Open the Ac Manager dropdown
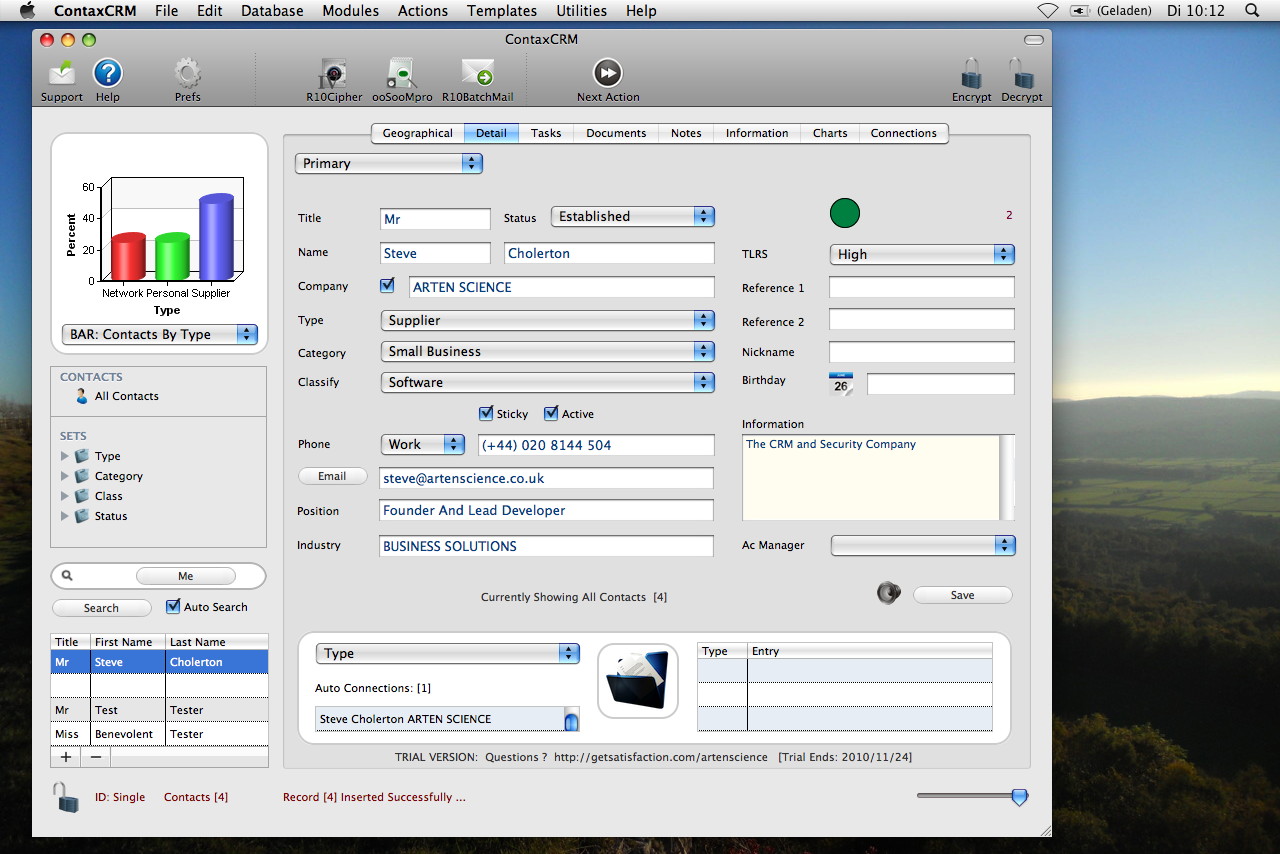The height and width of the screenshot is (854, 1280). click(923, 545)
